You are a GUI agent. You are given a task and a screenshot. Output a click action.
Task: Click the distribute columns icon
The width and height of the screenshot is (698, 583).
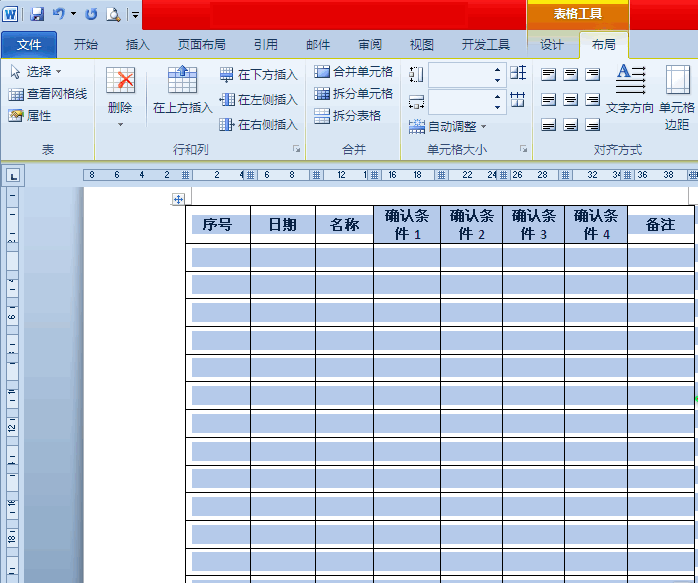[518, 99]
